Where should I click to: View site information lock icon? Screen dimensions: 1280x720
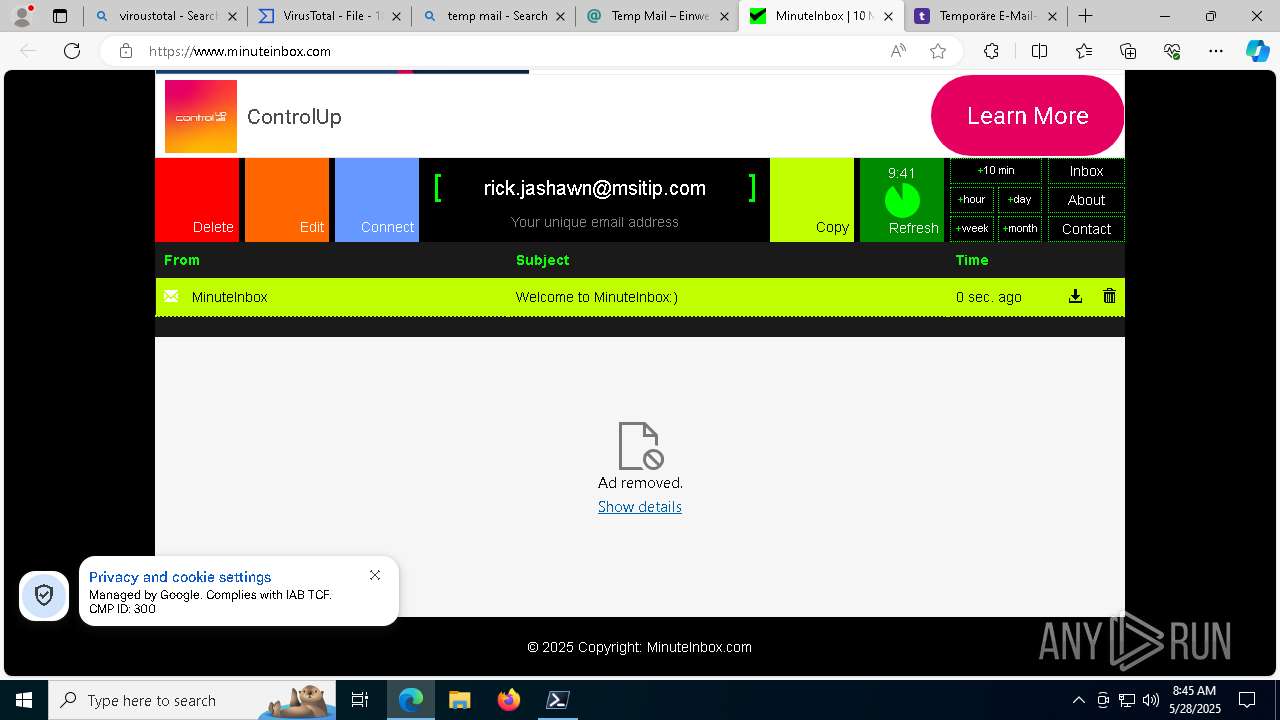pos(125,51)
